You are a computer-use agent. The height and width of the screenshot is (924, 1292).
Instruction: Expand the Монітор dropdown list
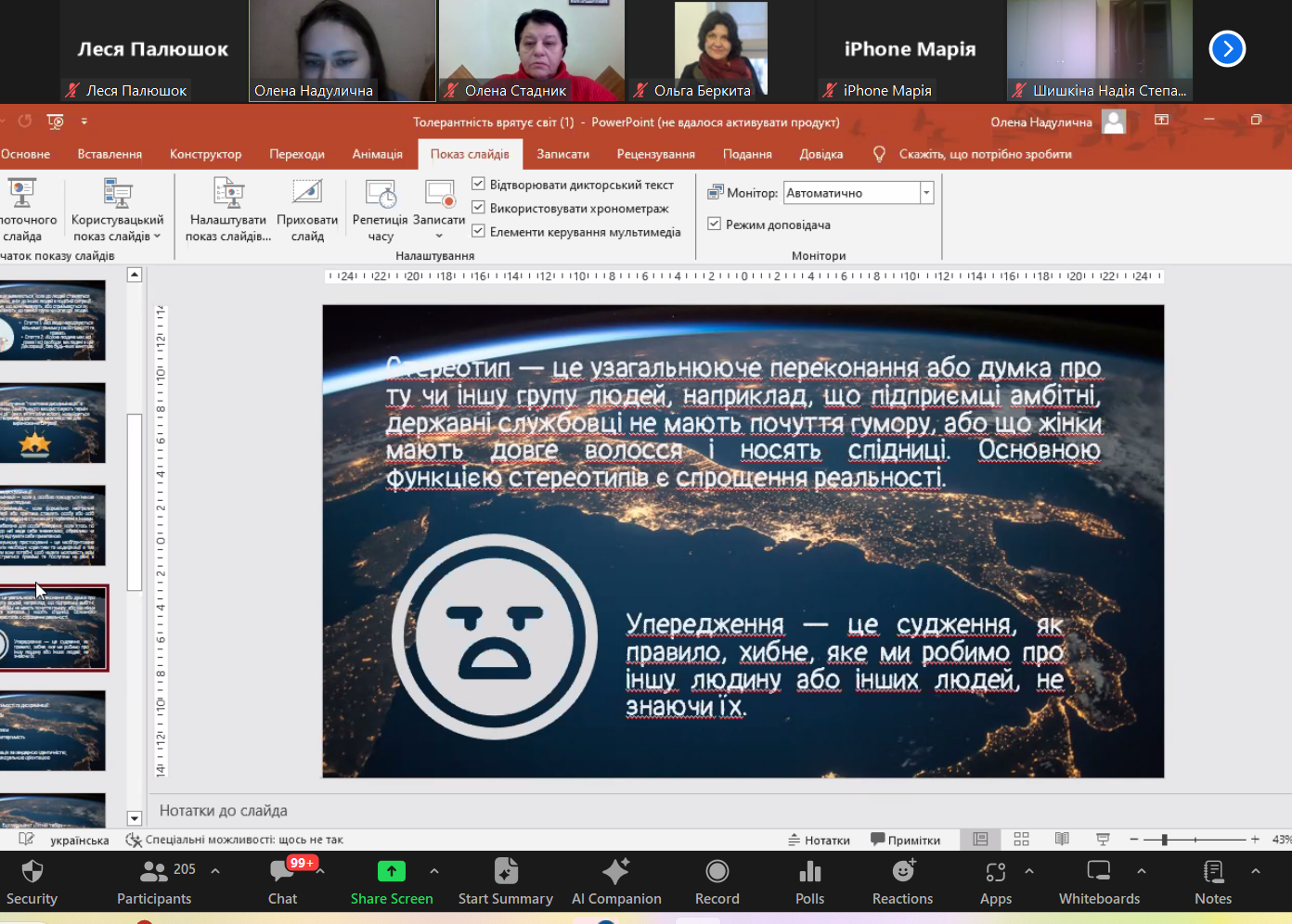pyautogui.click(x=925, y=193)
